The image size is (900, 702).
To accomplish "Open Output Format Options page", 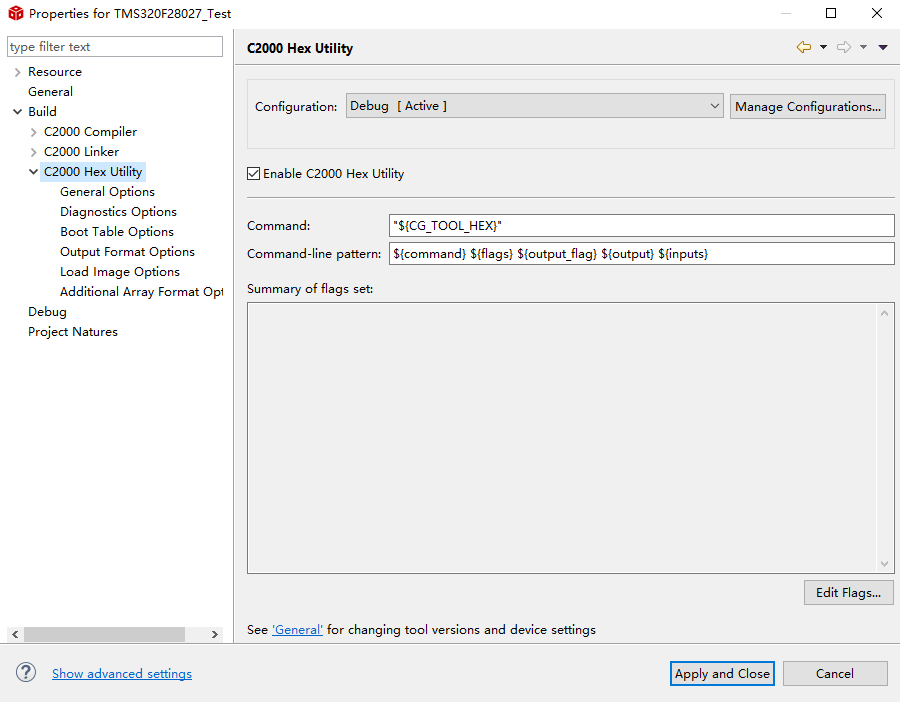I will pyautogui.click(x=127, y=252).
